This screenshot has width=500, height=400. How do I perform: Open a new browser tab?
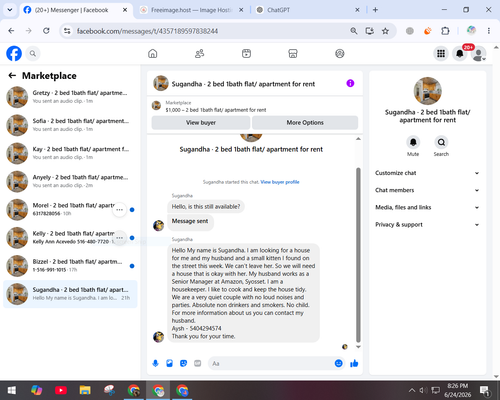[375, 10]
